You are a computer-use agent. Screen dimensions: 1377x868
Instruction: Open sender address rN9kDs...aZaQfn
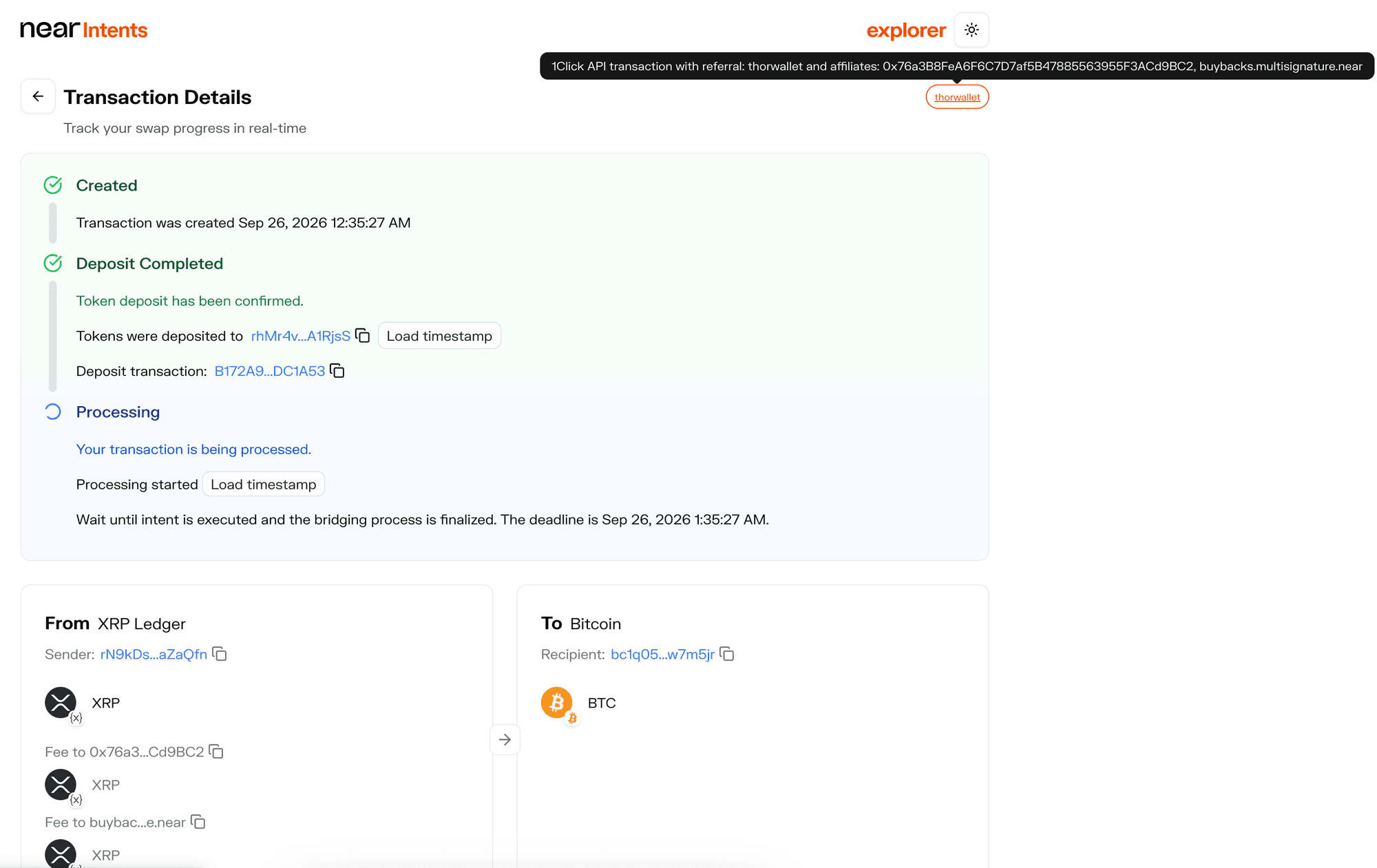point(154,654)
